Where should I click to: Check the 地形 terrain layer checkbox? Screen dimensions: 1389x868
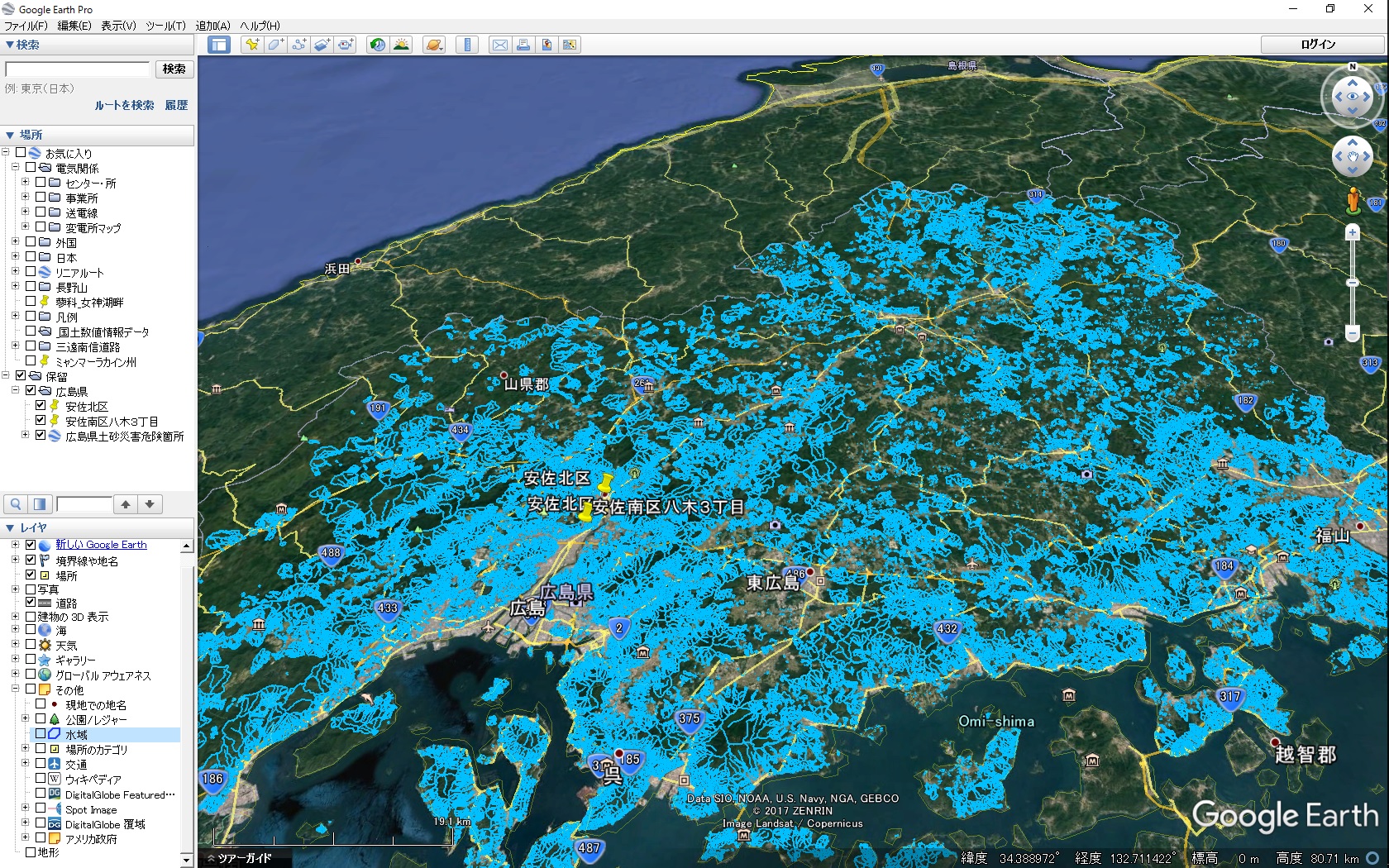tap(31, 852)
